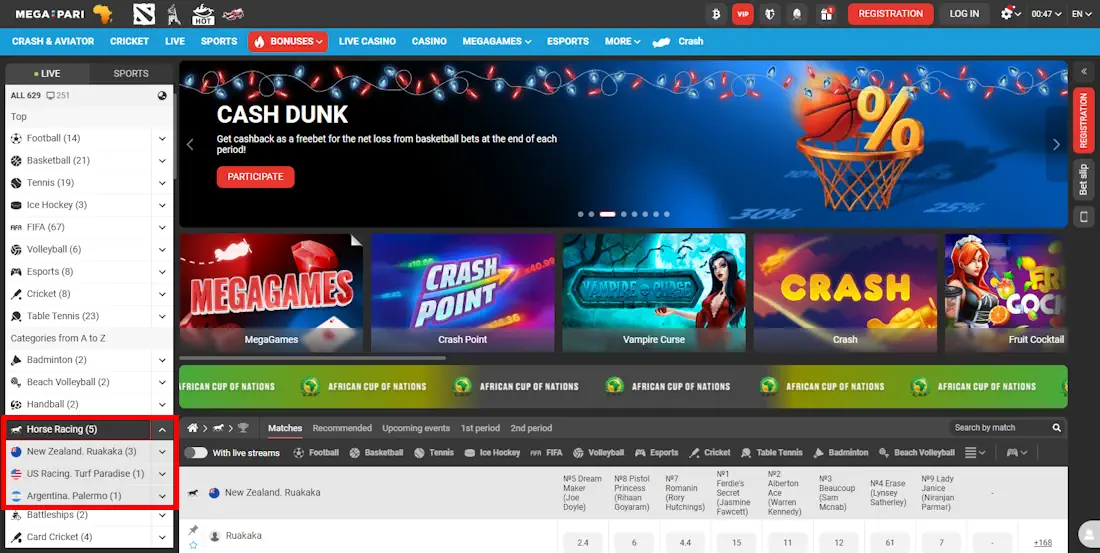Select the Upcoming events tab
This screenshot has height=553, width=1100.
(x=416, y=427)
